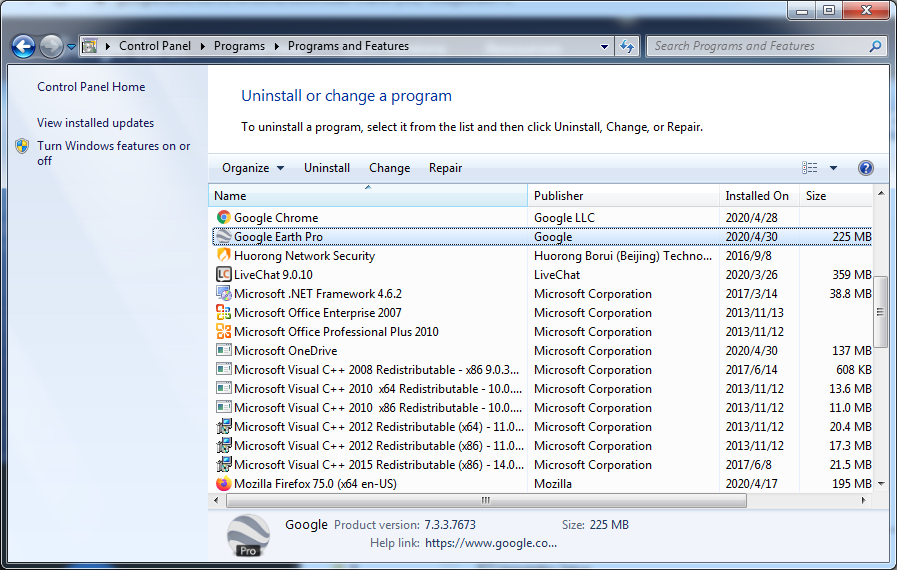The height and width of the screenshot is (570, 897).
Task: Click the horizontal scrollbar left arrow
Action: point(216,500)
